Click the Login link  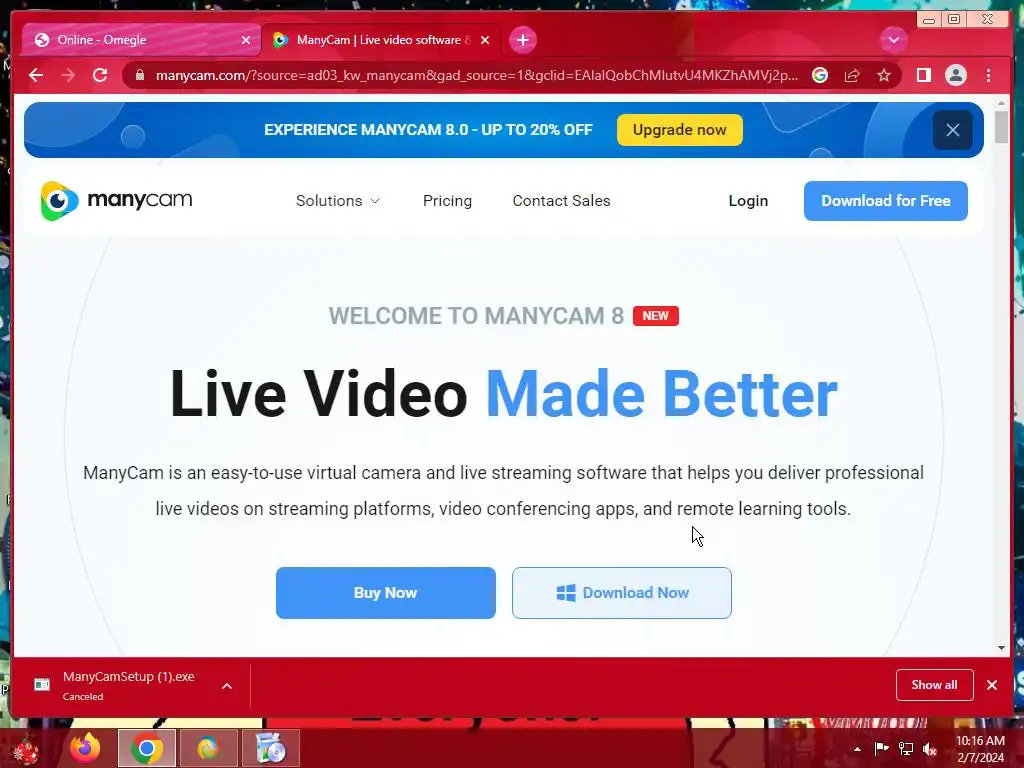click(x=748, y=200)
